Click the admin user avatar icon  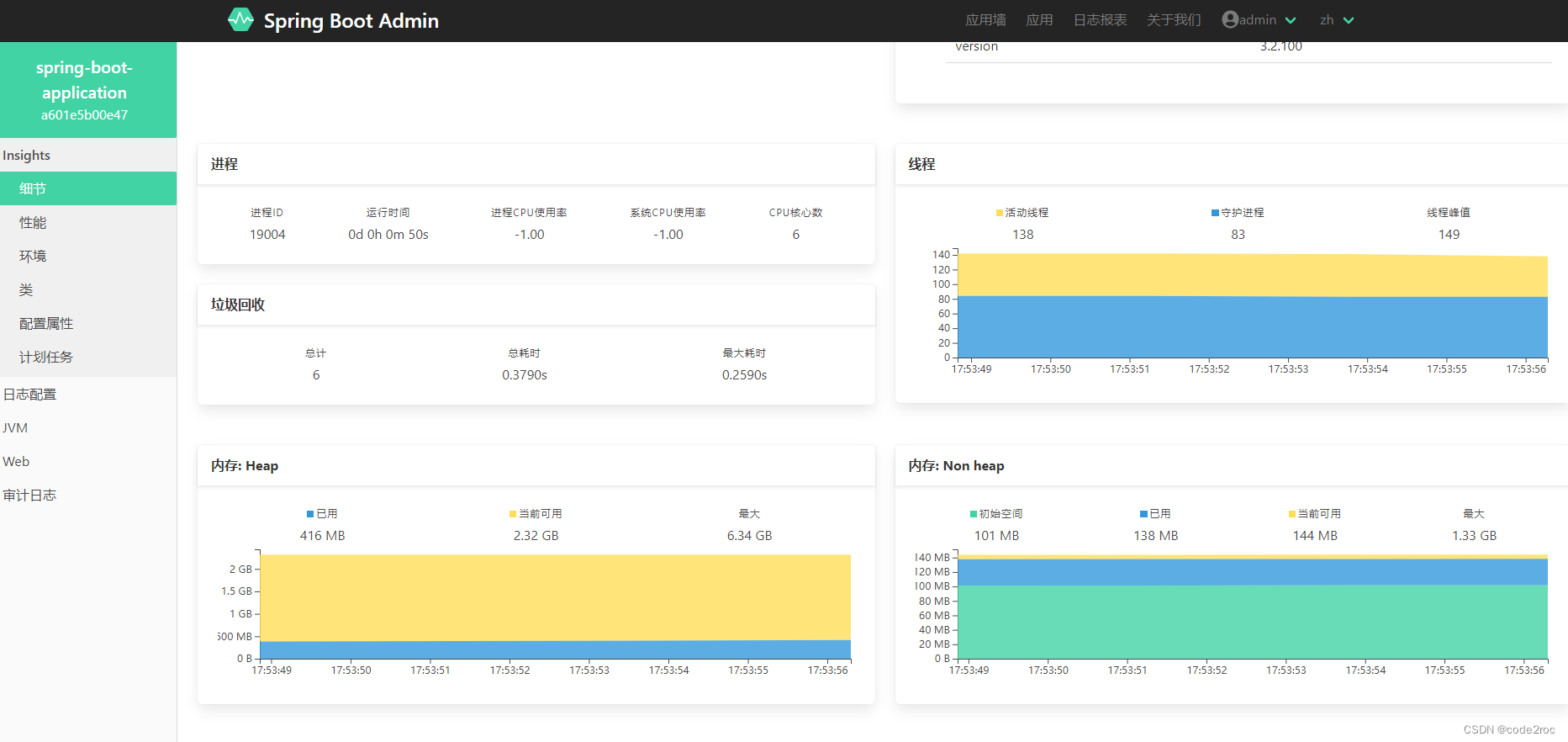(x=1230, y=19)
